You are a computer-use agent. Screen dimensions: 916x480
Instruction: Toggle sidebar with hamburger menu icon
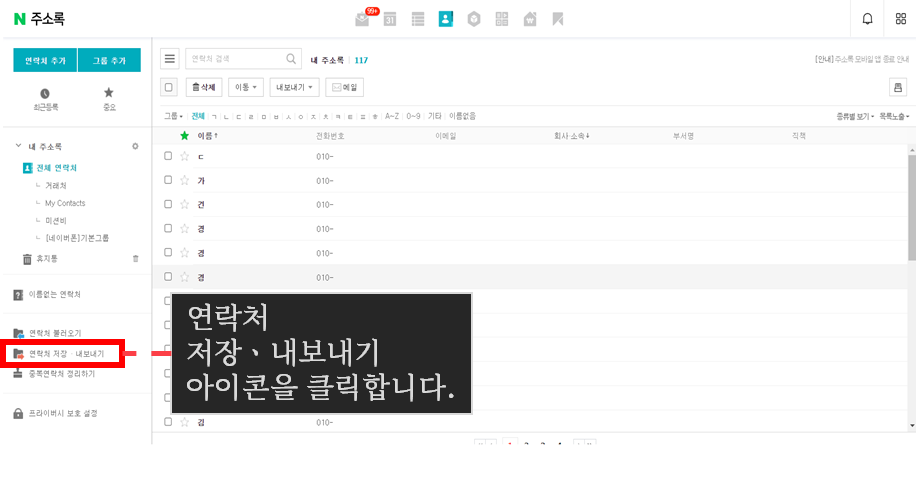[x=169, y=58]
